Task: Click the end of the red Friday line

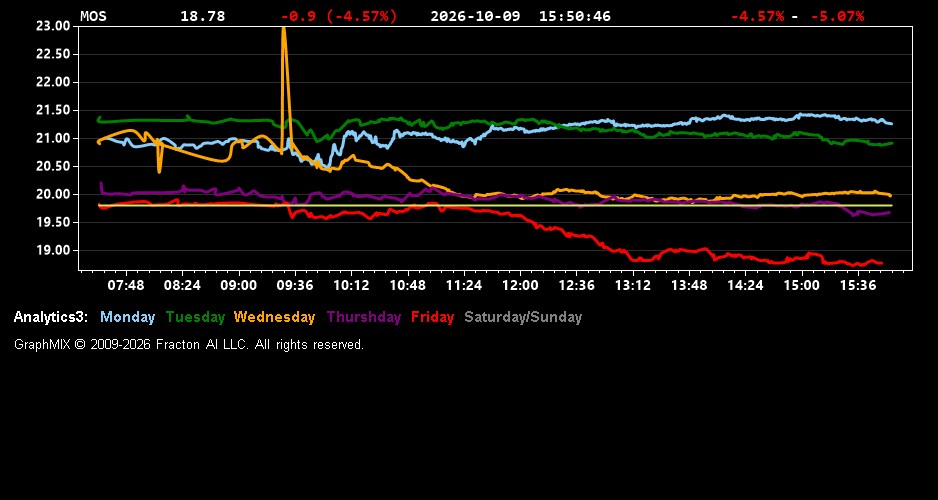Action: pos(881,263)
